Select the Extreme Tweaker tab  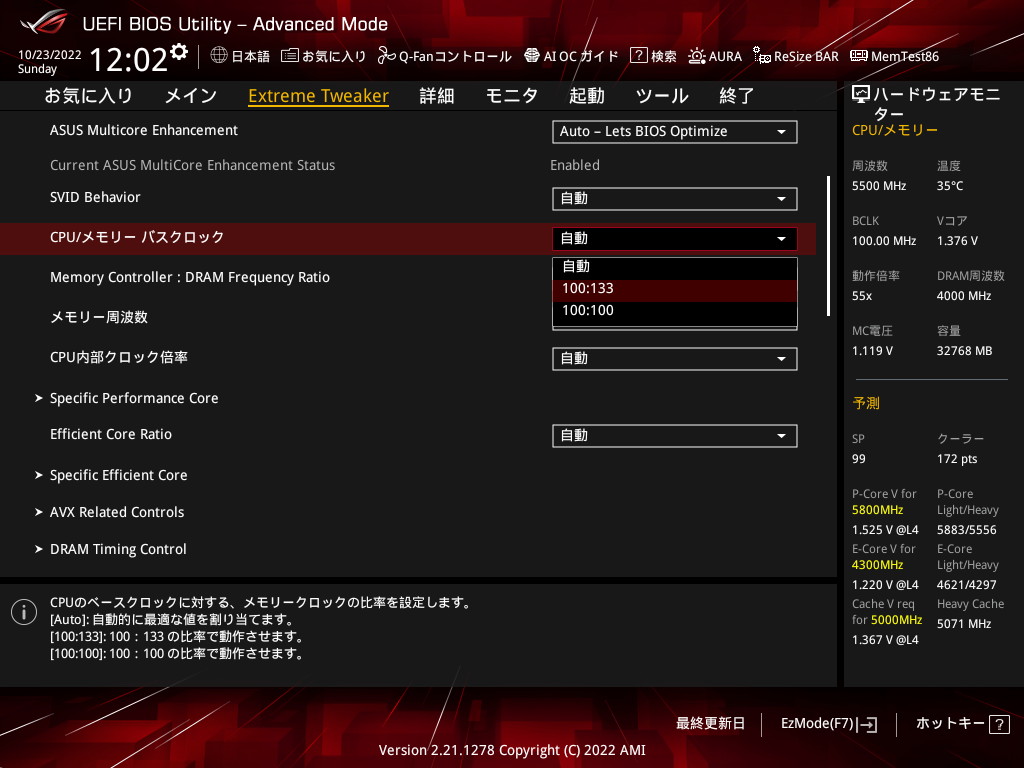click(319, 96)
